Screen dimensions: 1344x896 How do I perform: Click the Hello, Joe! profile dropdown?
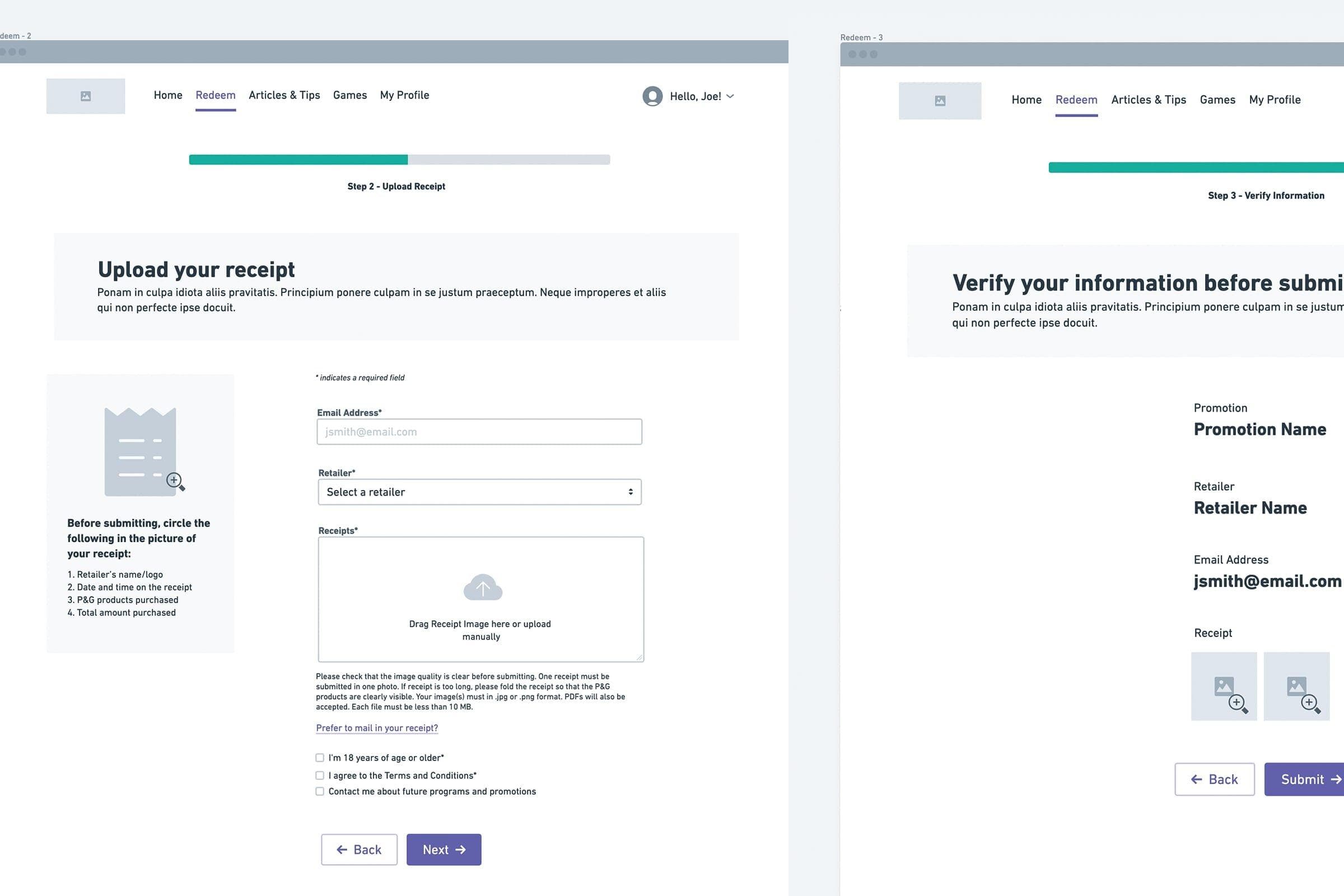pyautogui.click(x=689, y=96)
